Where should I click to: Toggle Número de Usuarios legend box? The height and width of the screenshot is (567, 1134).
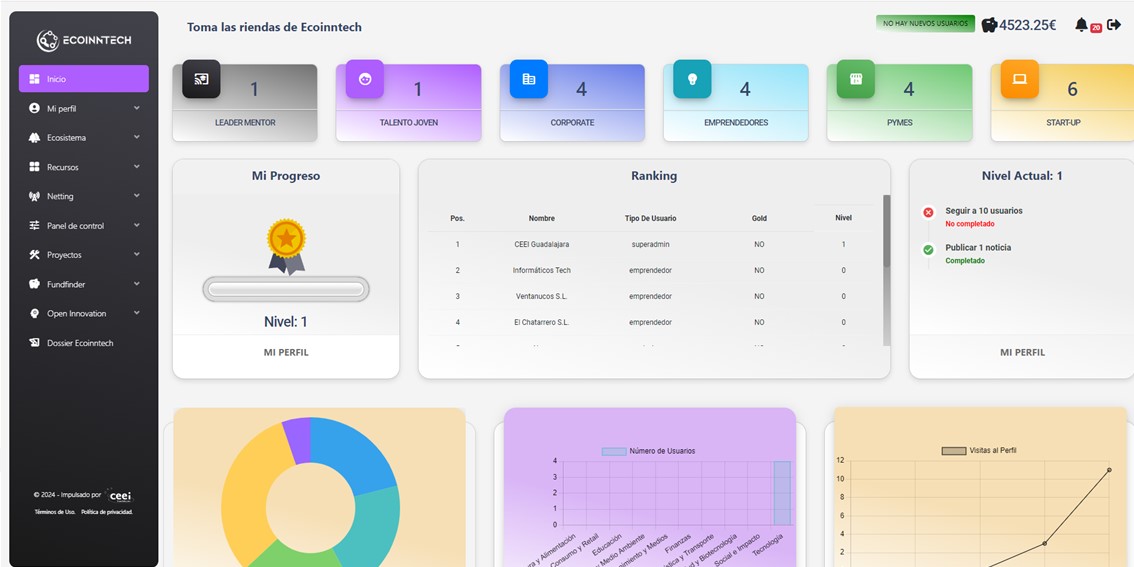[x=614, y=451]
